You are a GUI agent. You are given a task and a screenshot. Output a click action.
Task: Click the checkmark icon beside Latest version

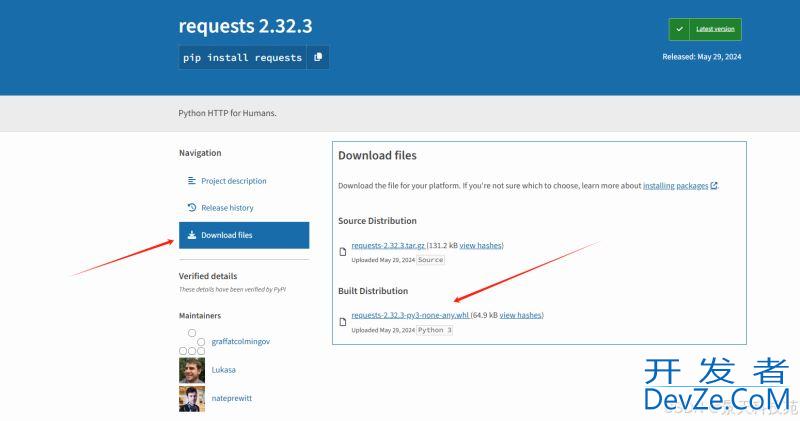point(679,29)
